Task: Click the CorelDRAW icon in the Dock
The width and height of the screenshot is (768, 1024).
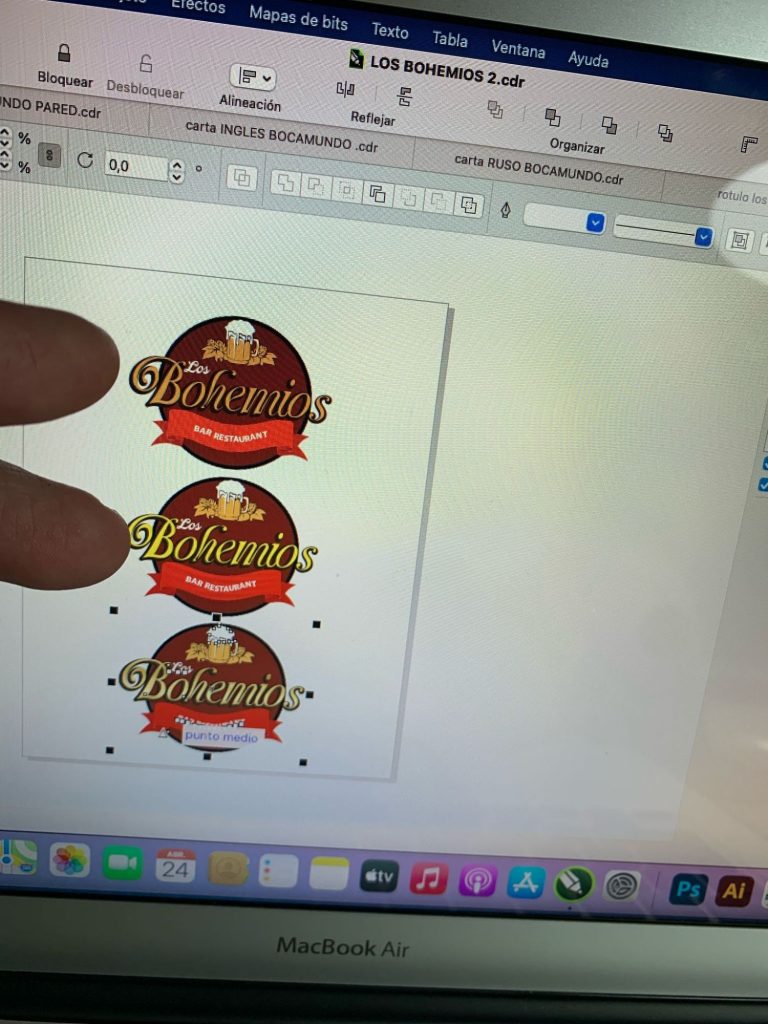Action: click(574, 884)
